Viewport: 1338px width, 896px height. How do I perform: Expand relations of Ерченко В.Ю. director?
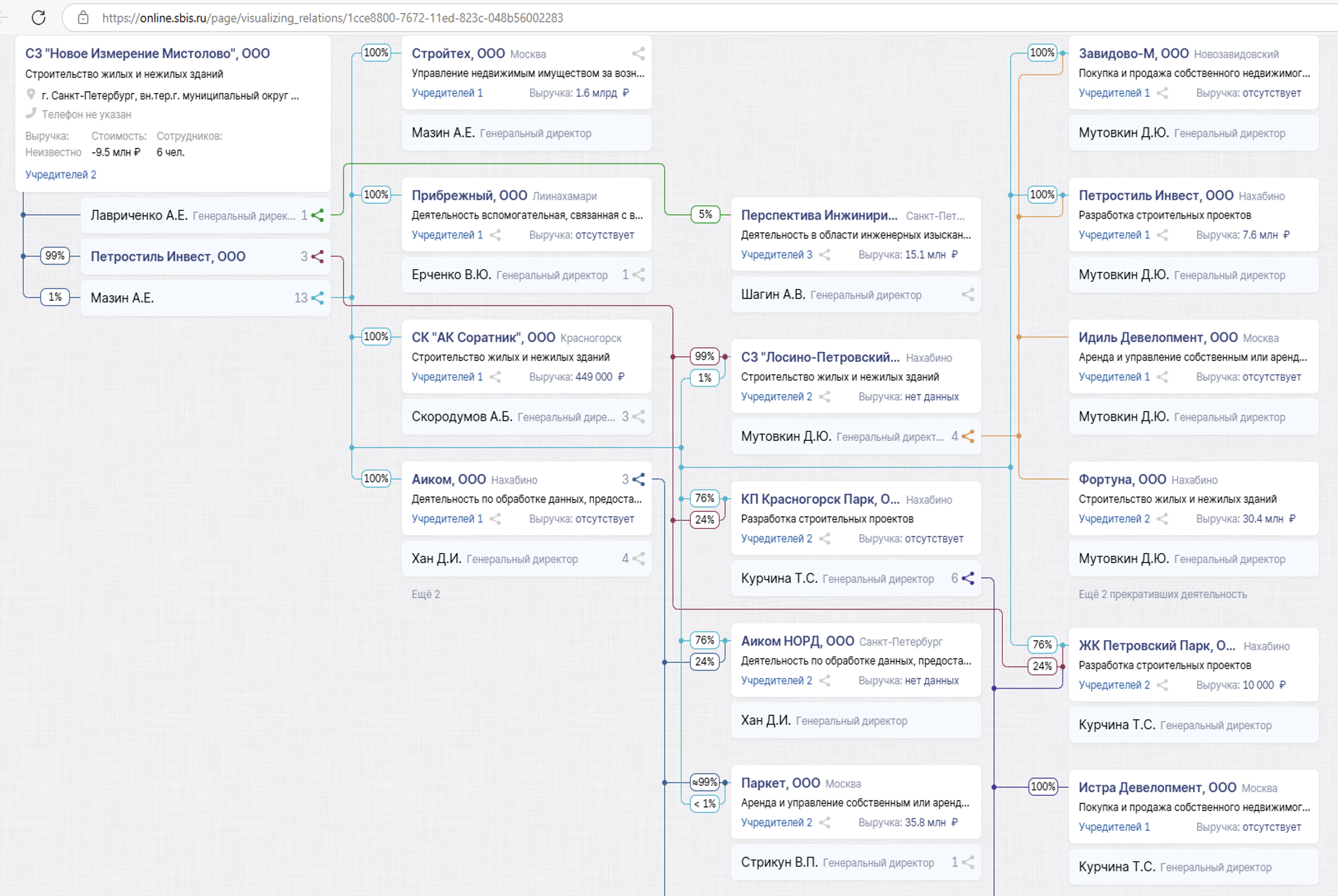click(638, 275)
